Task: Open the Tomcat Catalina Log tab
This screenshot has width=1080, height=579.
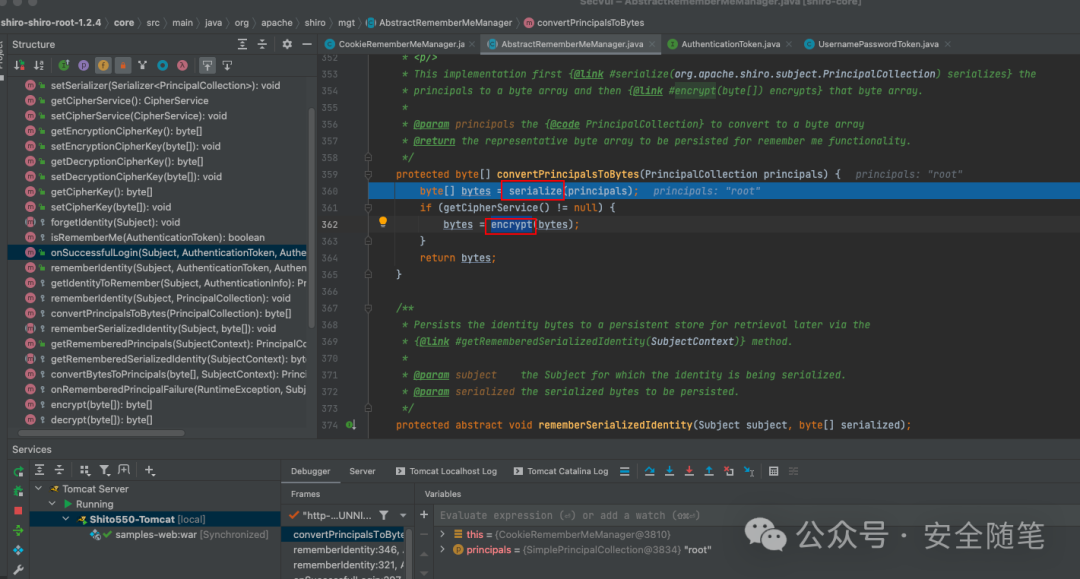Action: coord(560,472)
